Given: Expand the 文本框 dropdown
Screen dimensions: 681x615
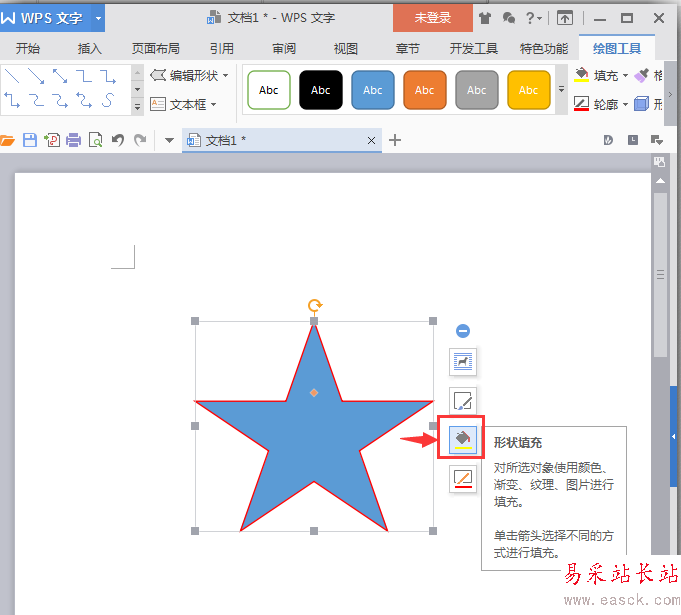Looking at the screenshot, I should tap(213, 104).
